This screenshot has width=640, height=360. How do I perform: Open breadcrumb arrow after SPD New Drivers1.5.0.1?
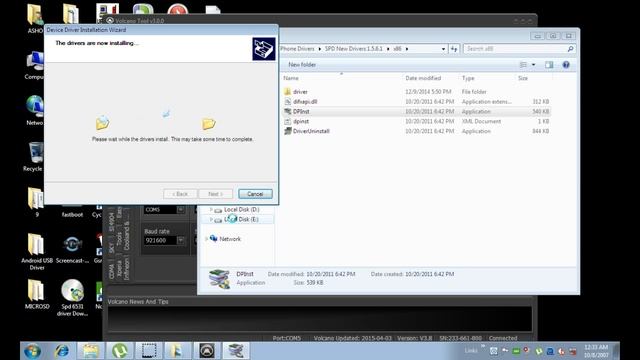click(388, 49)
